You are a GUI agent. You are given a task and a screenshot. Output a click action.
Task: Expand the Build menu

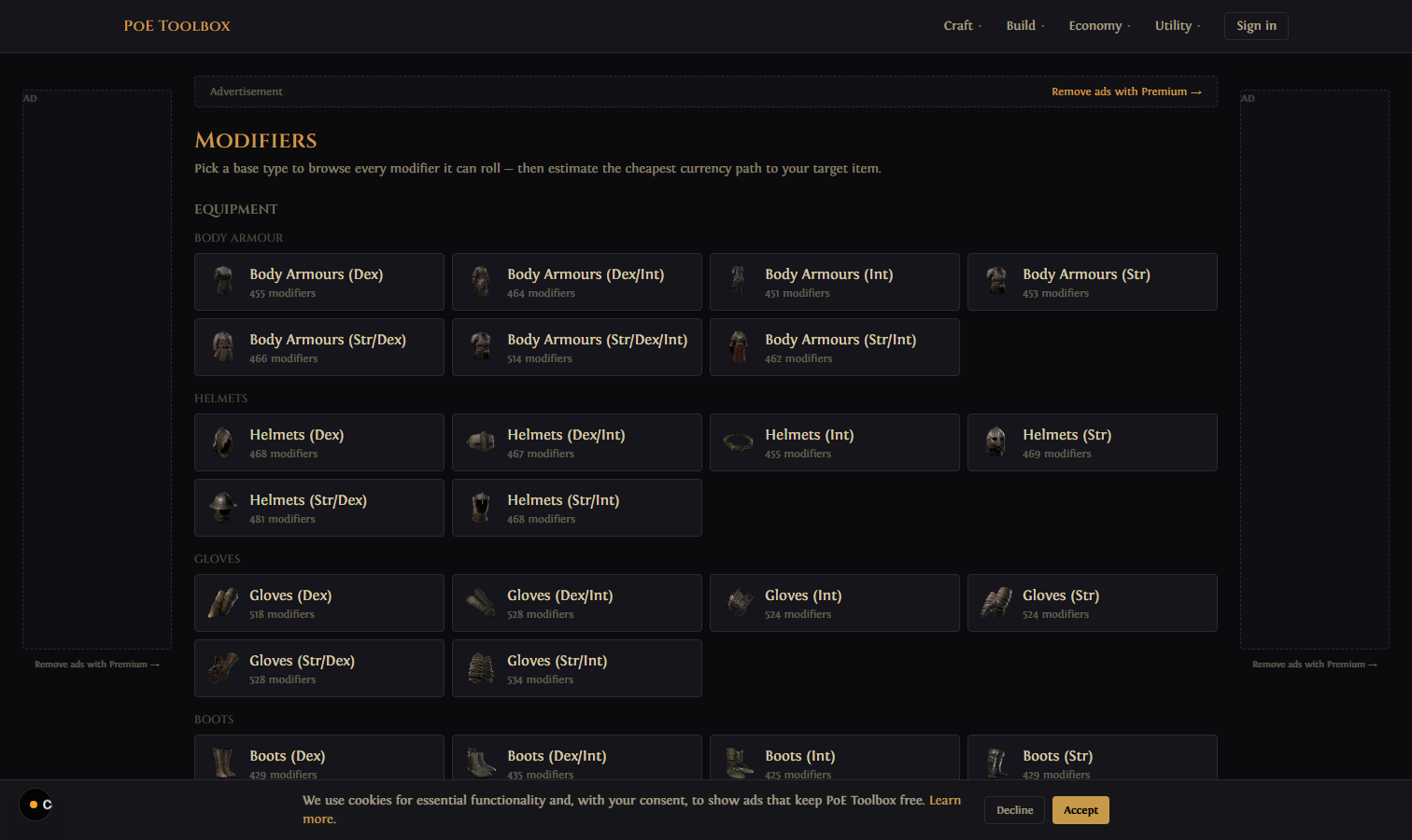tap(1025, 26)
